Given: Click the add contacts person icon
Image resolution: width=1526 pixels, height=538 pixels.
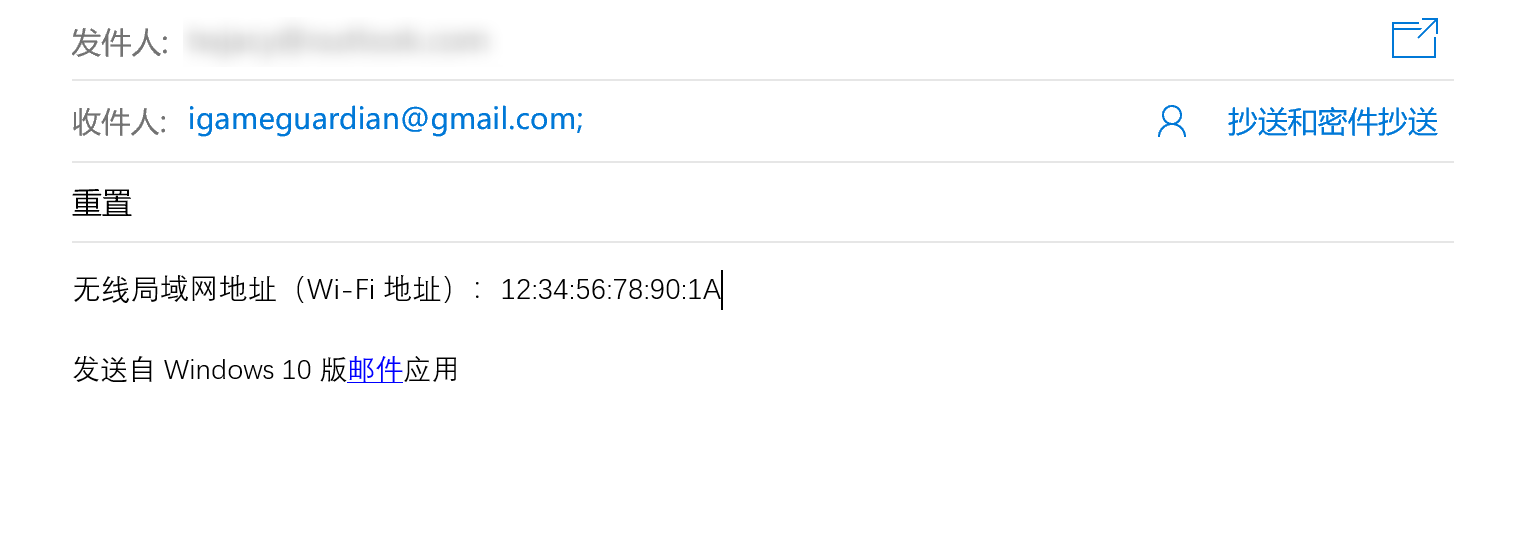Looking at the screenshot, I should (1171, 122).
